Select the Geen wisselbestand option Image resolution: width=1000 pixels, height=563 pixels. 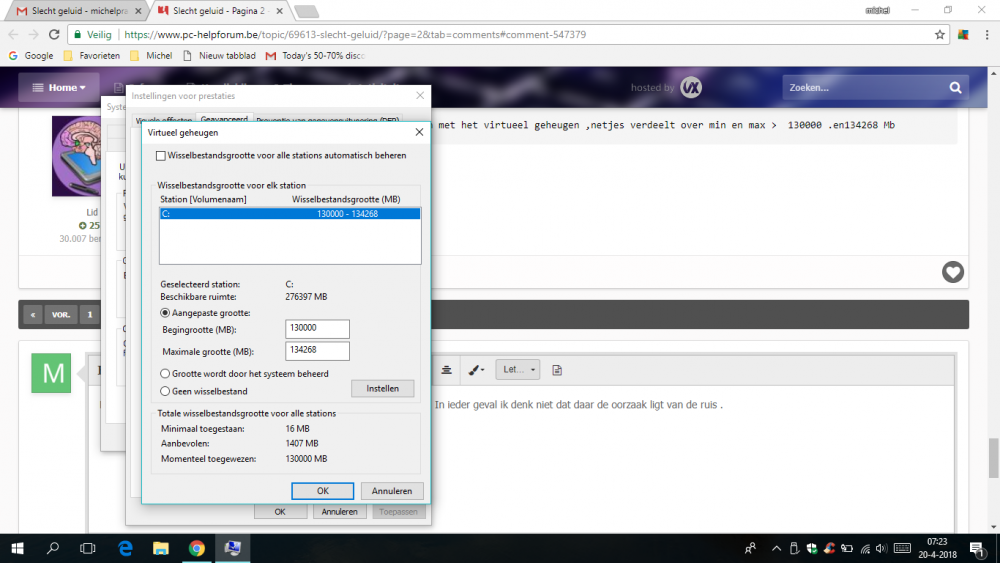(x=165, y=391)
